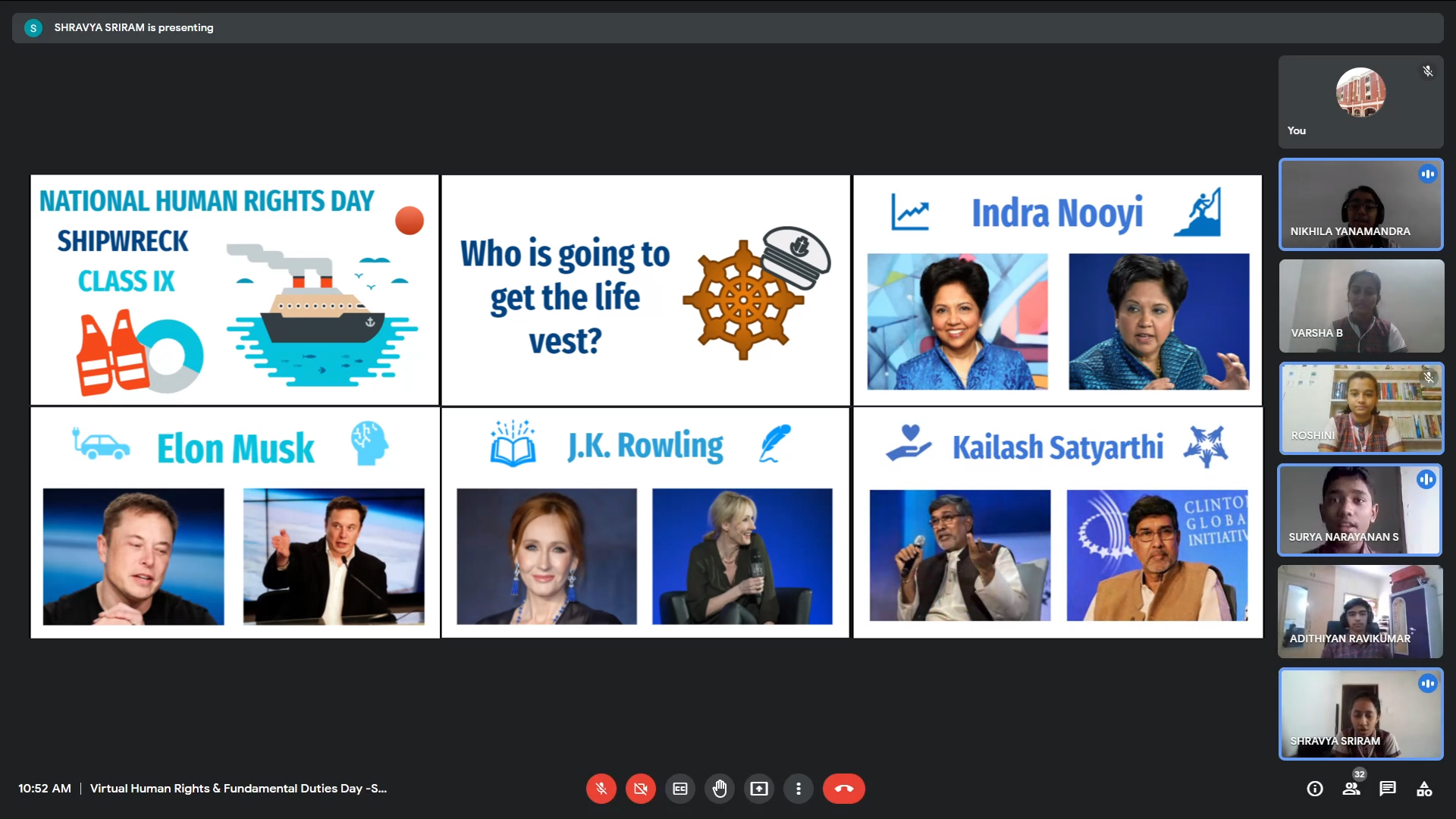Select the 'You' self-view tile

1360,102
